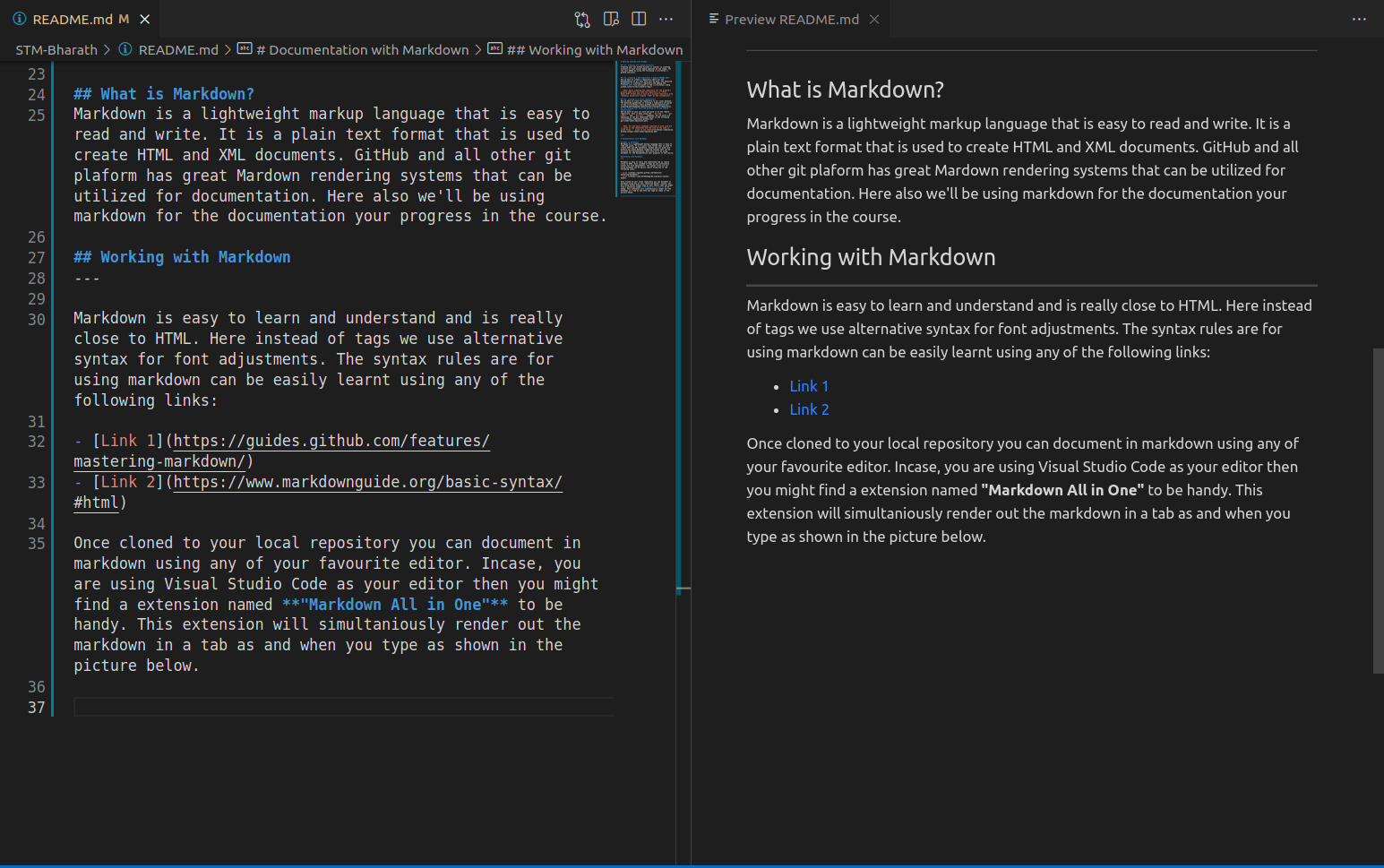The height and width of the screenshot is (868, 1384).
Task: Click guides.github.com URL in editor
Action: click(x=282, y=451)
